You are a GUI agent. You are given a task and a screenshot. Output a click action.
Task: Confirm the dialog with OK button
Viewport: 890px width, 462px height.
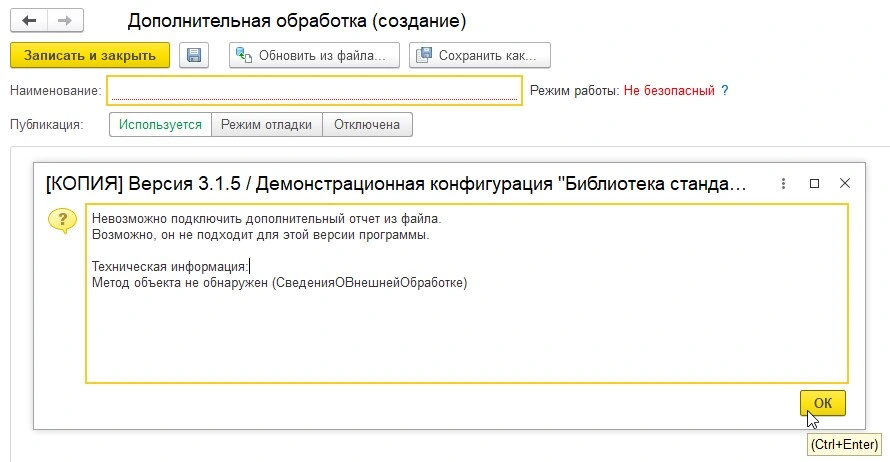coord(822,403)
